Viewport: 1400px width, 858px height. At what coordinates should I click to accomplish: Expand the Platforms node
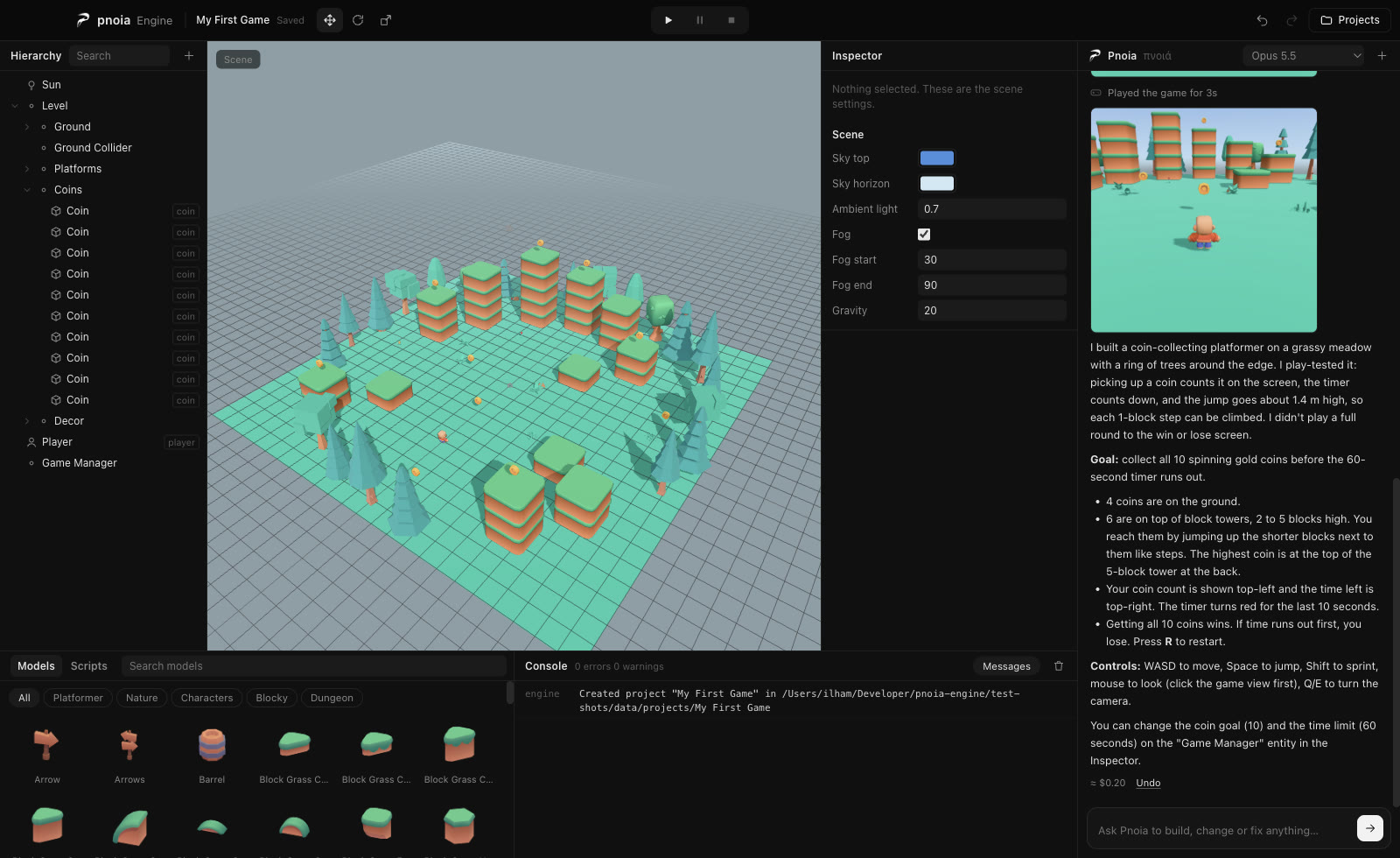click(27, 169)
